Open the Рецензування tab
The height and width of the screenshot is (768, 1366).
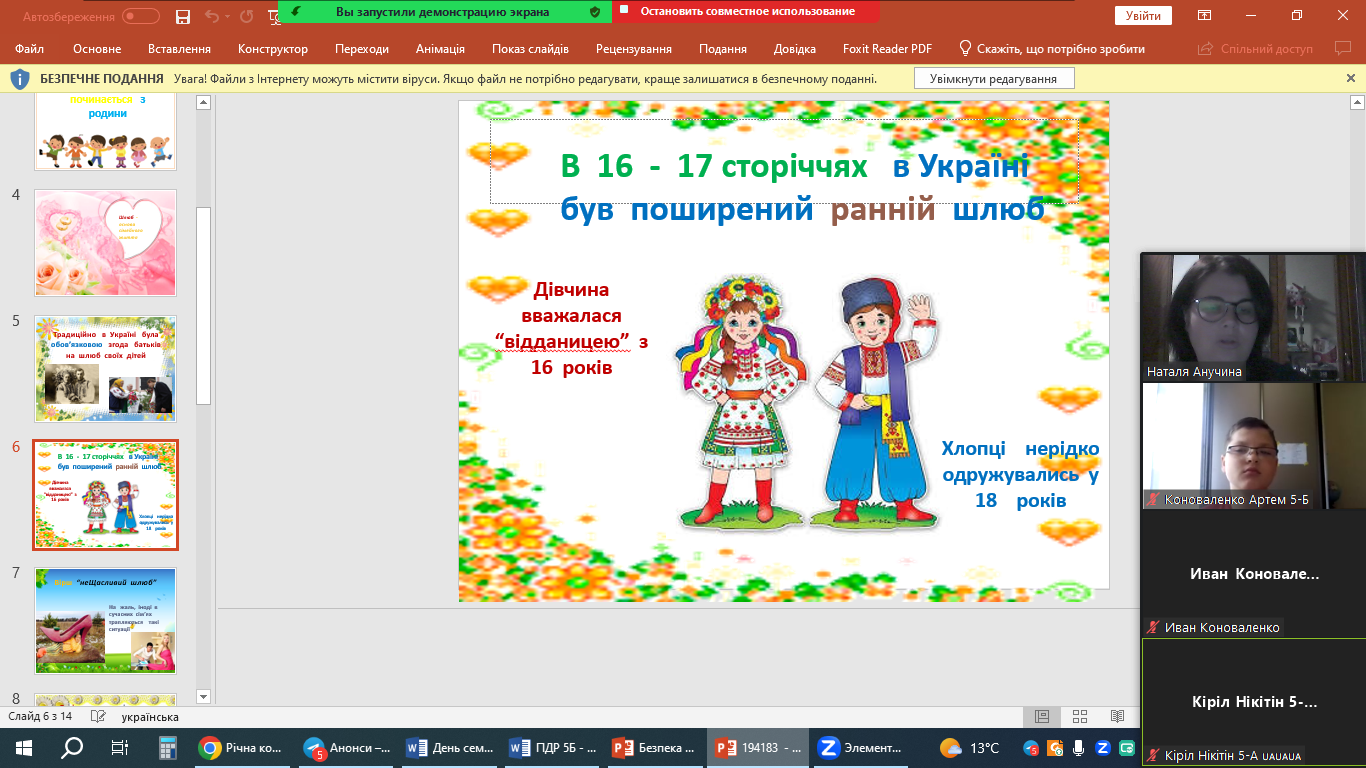click(636, 49)
